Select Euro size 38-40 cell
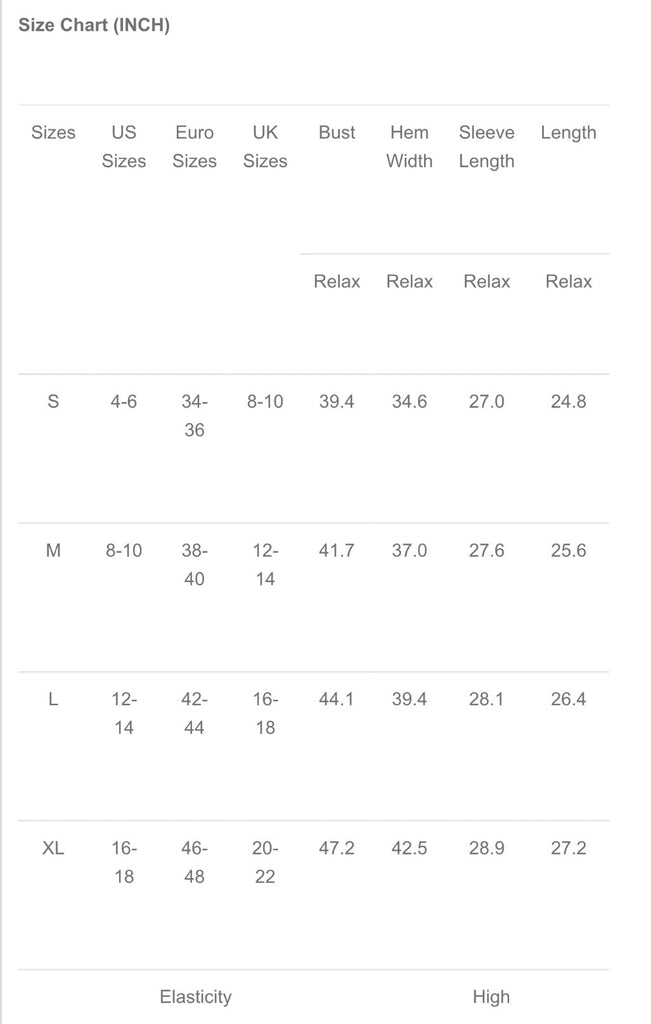Screen dimensions: 651x1024 (x=194, y=565)
